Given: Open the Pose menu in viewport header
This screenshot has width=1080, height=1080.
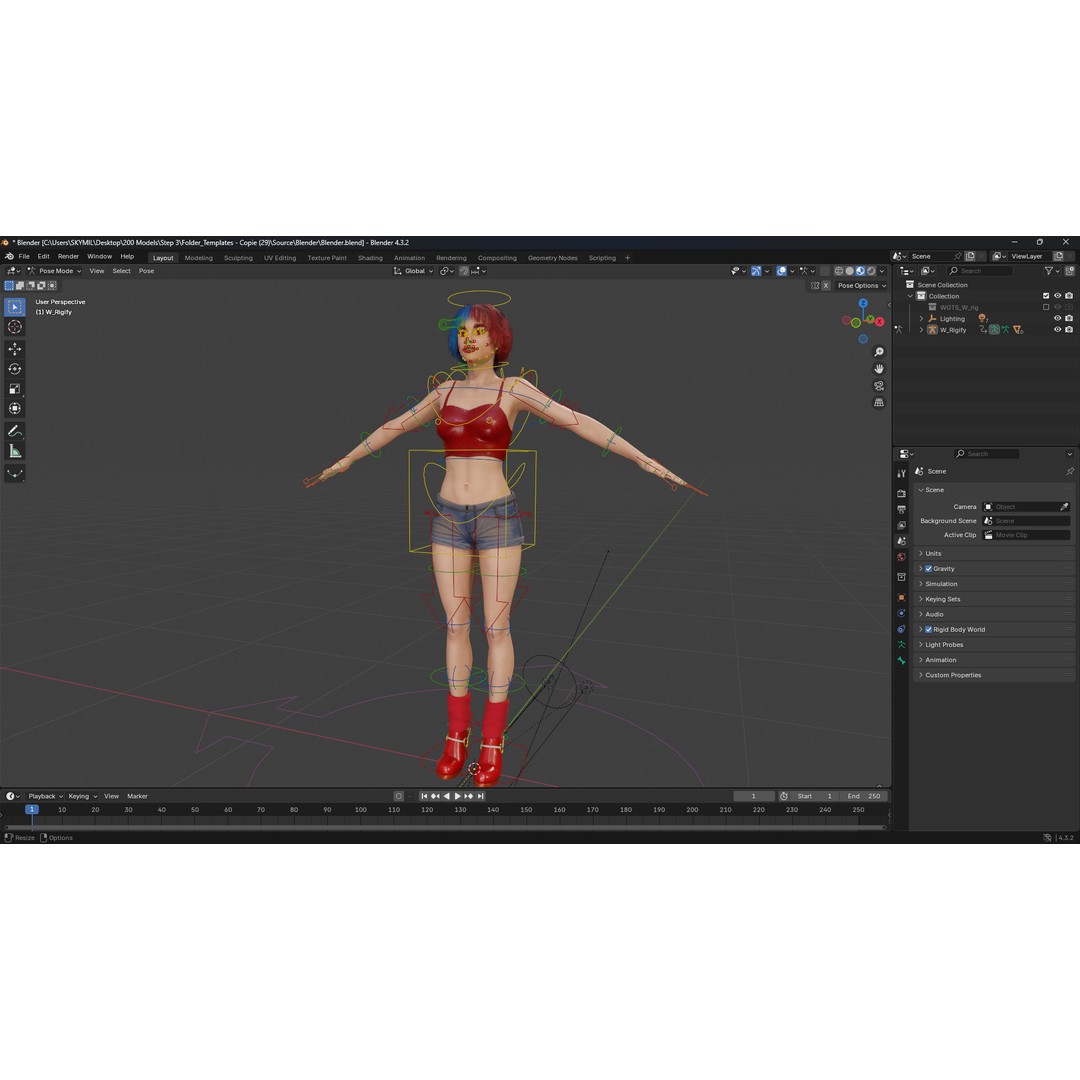Looking at the screenshot, I should click(x=147, y=271).
